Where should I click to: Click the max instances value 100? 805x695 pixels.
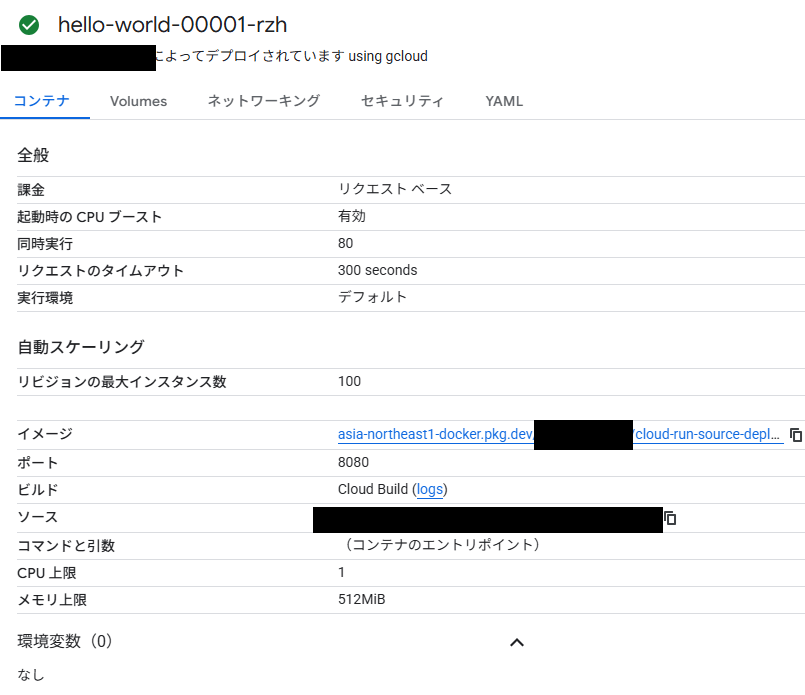pos(349,381)
